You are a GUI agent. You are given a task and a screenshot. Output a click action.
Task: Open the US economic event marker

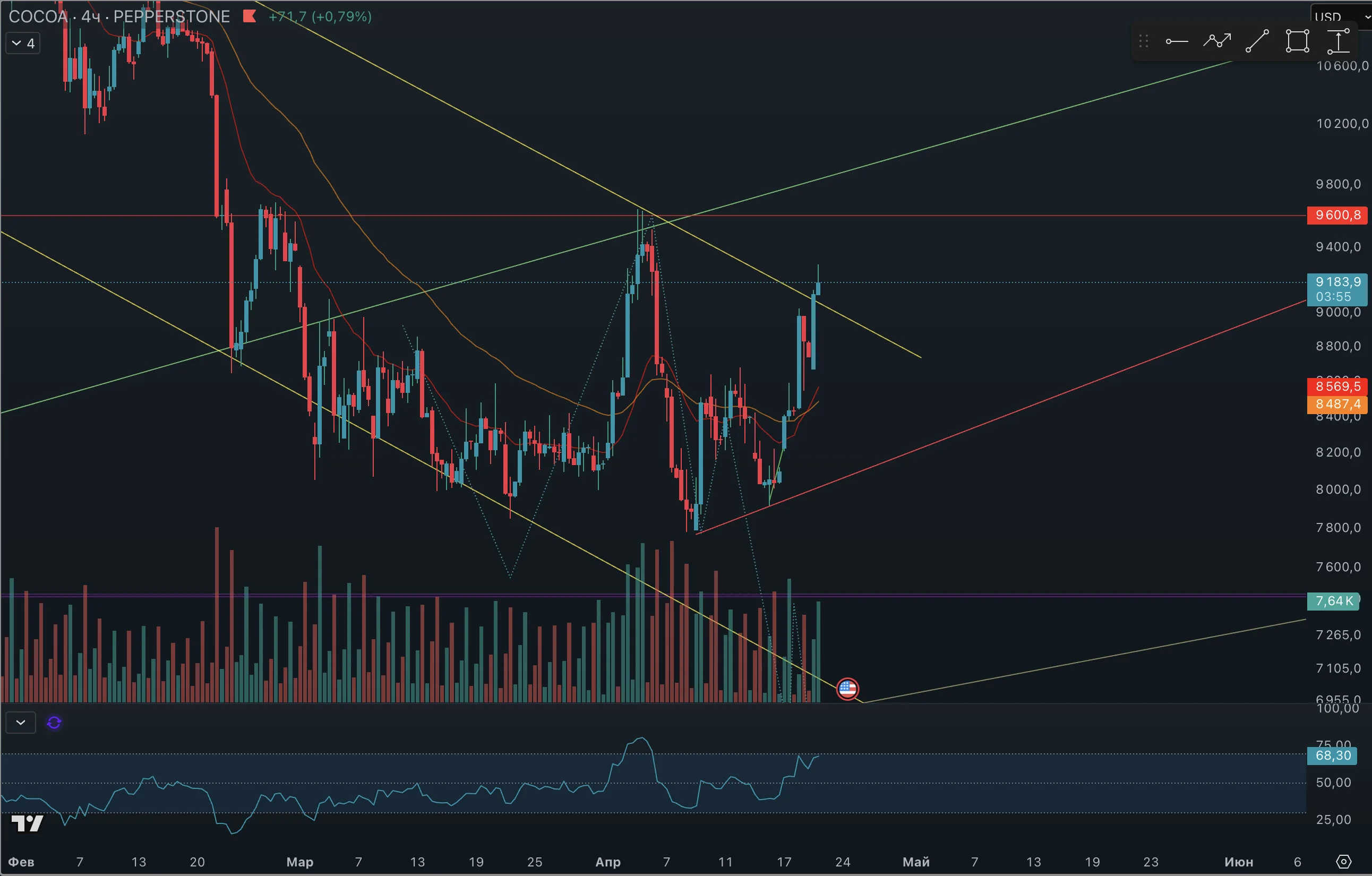[847, 689]
